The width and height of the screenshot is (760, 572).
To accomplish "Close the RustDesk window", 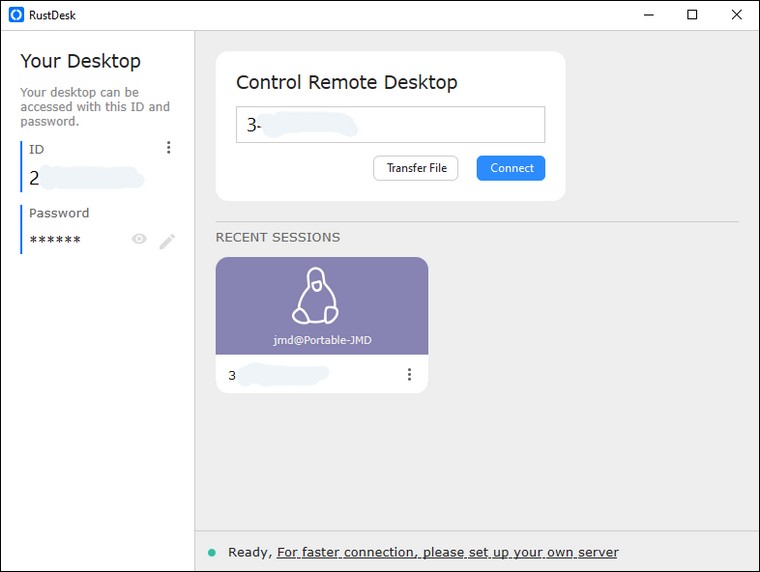I will (736, 15).
